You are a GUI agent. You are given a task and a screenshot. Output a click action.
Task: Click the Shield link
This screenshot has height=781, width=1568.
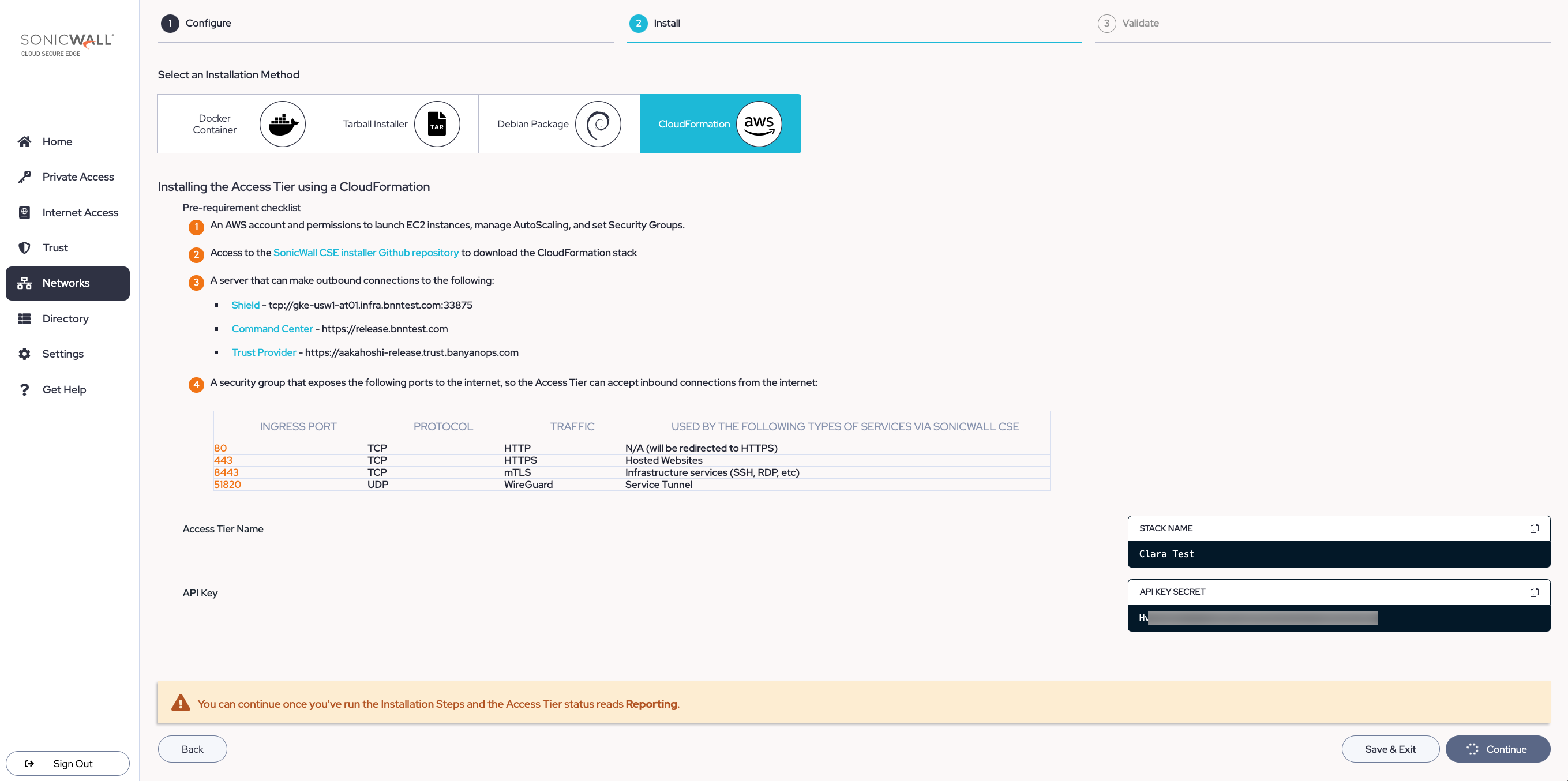coord(245,305)
